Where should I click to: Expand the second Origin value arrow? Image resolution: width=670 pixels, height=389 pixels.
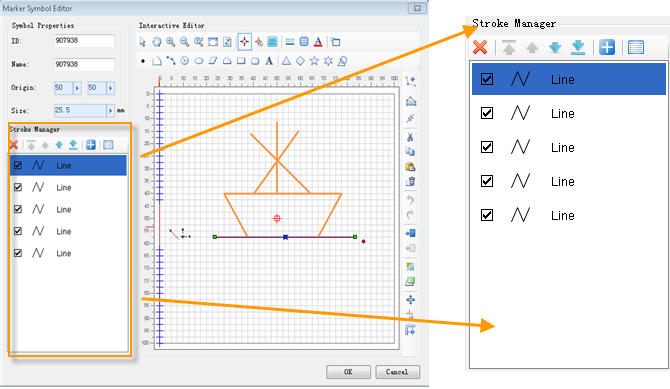(110, 88)
